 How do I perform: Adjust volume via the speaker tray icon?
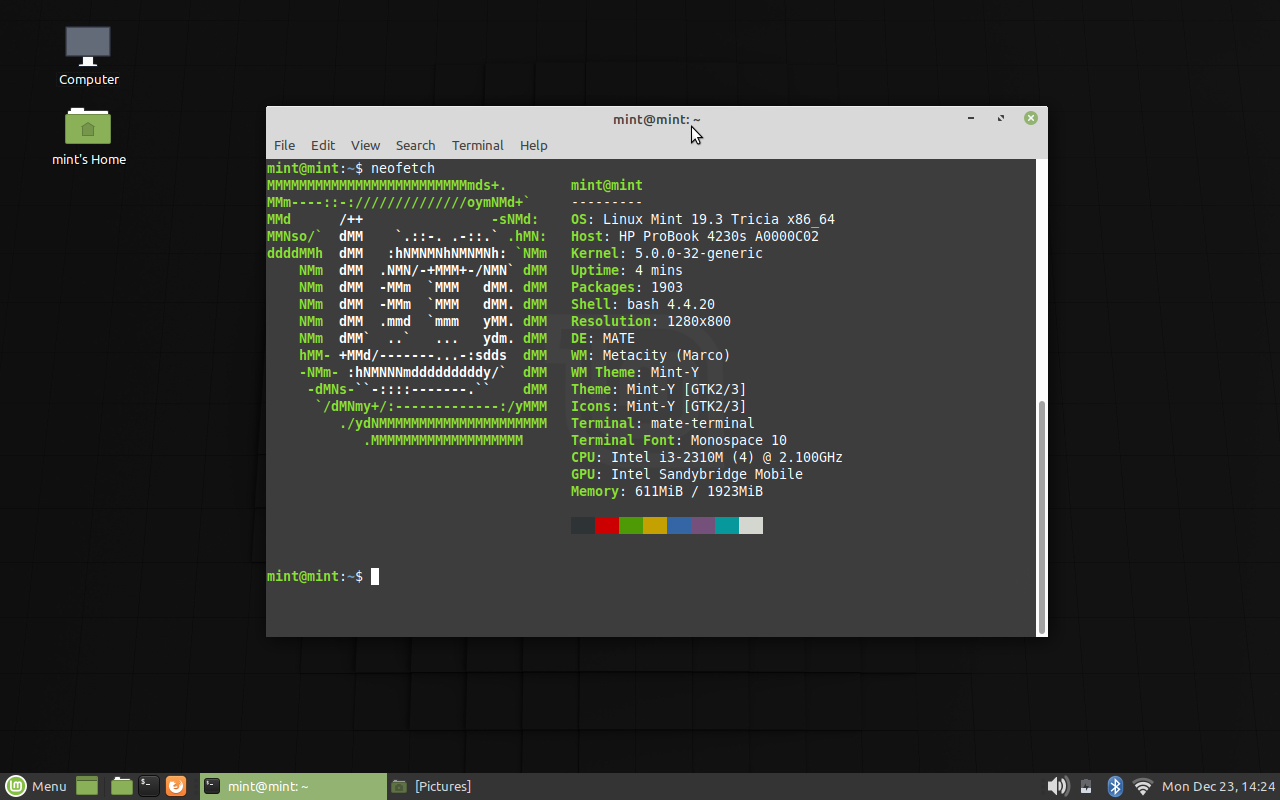(1057, 786)
